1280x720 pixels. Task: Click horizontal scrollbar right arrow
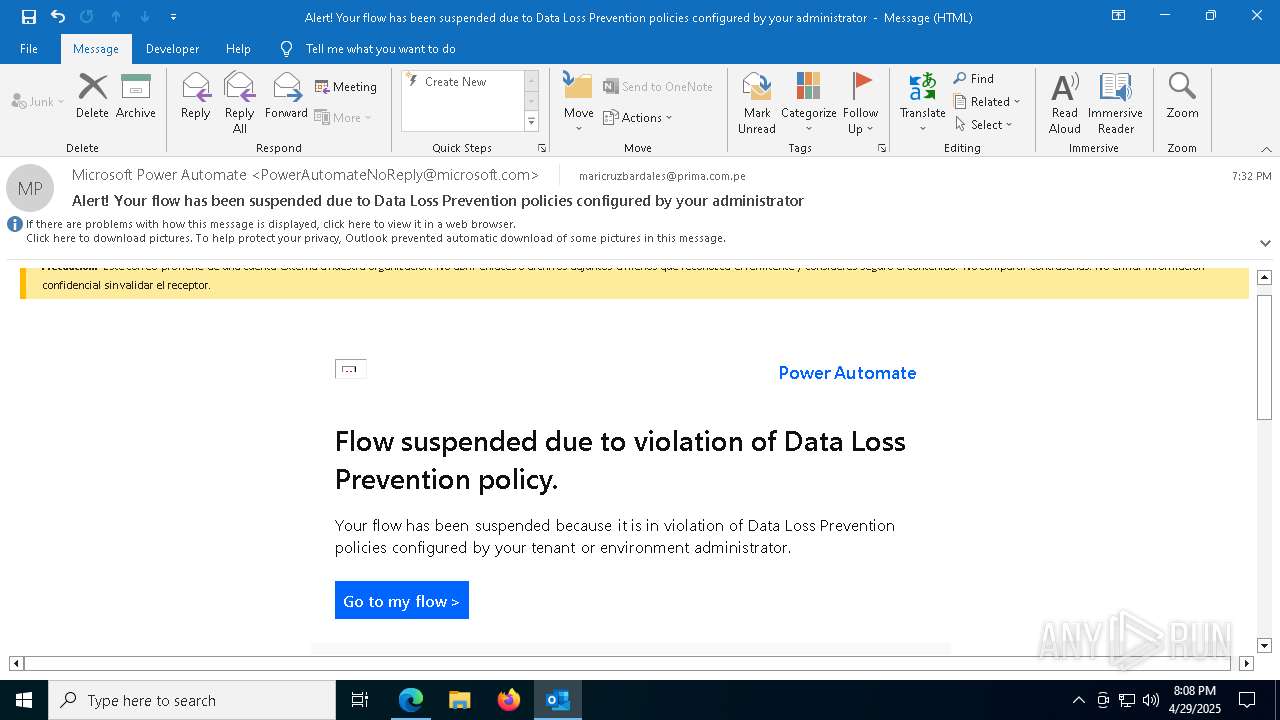pos(1246,663)
